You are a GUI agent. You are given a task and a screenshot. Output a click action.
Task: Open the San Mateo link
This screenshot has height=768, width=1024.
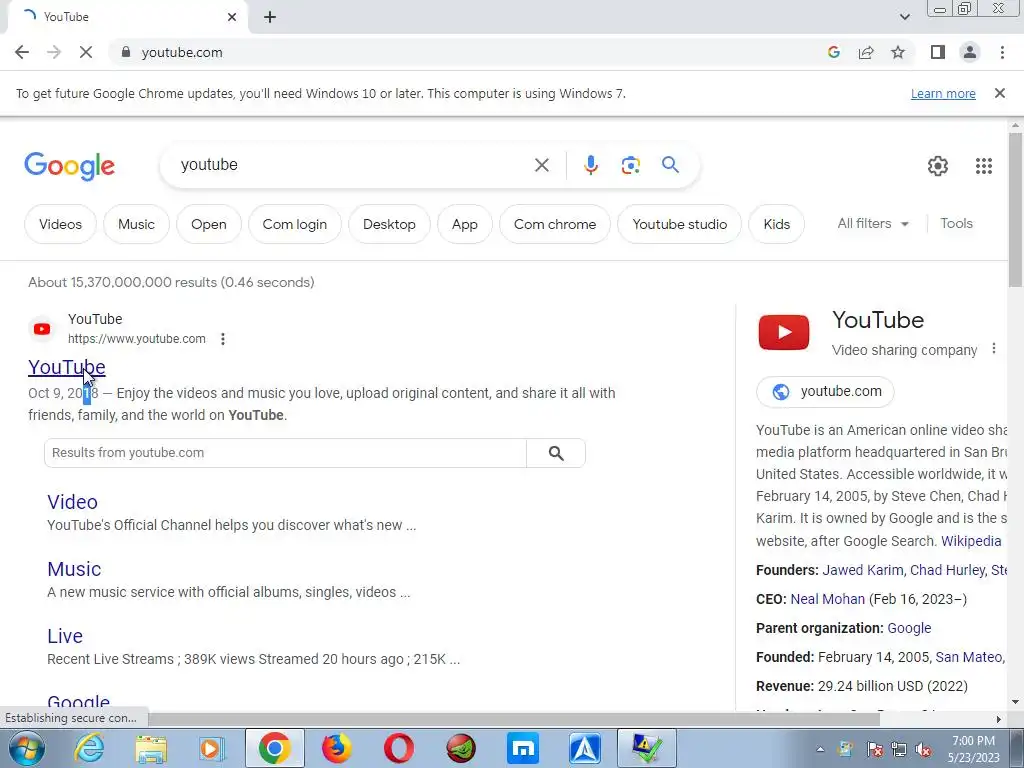(968, 657)
